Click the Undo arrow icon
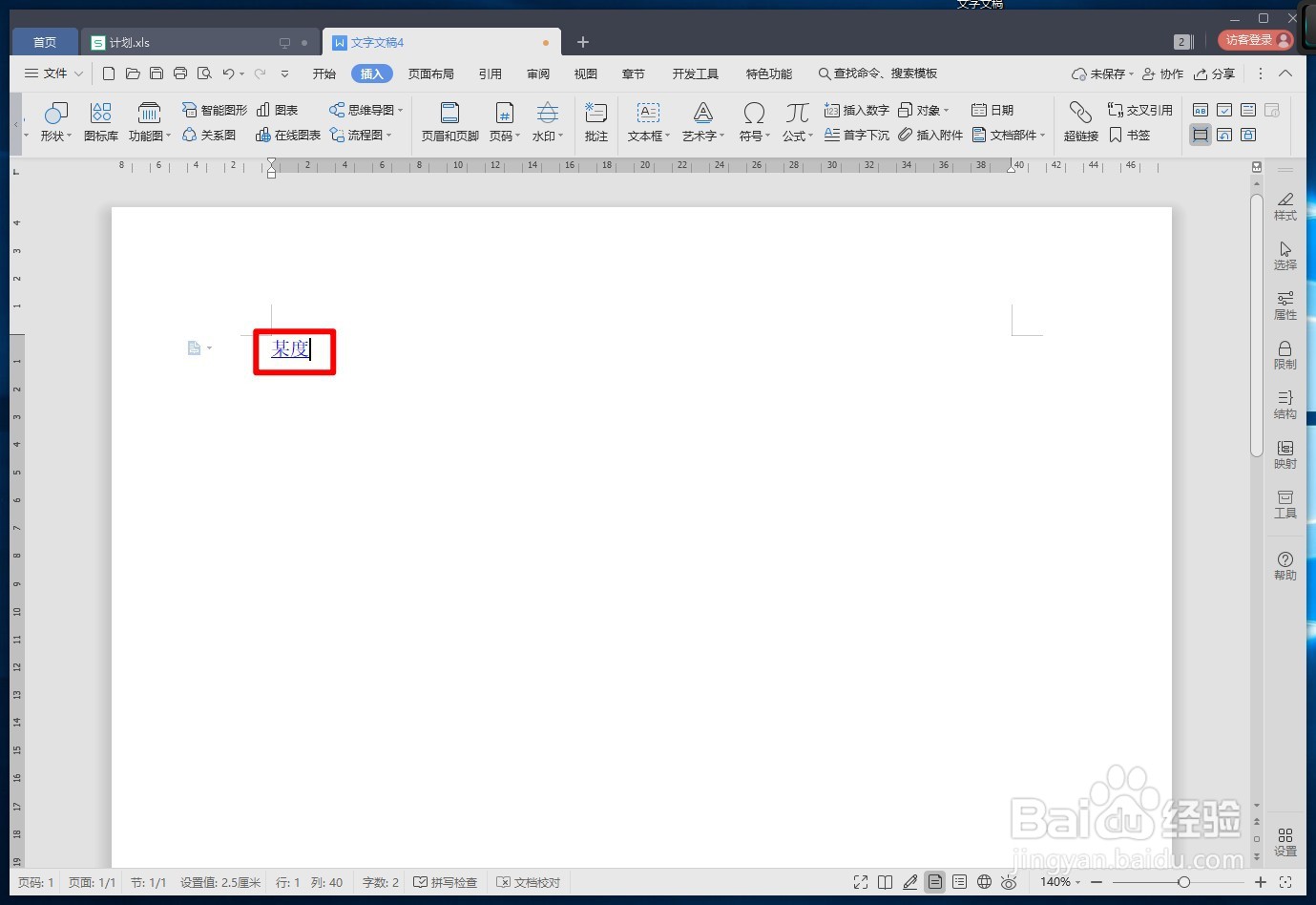Image resolution: width=1316 pixels, height=905 pixels. pyautogui.click(x=228, y=74)
